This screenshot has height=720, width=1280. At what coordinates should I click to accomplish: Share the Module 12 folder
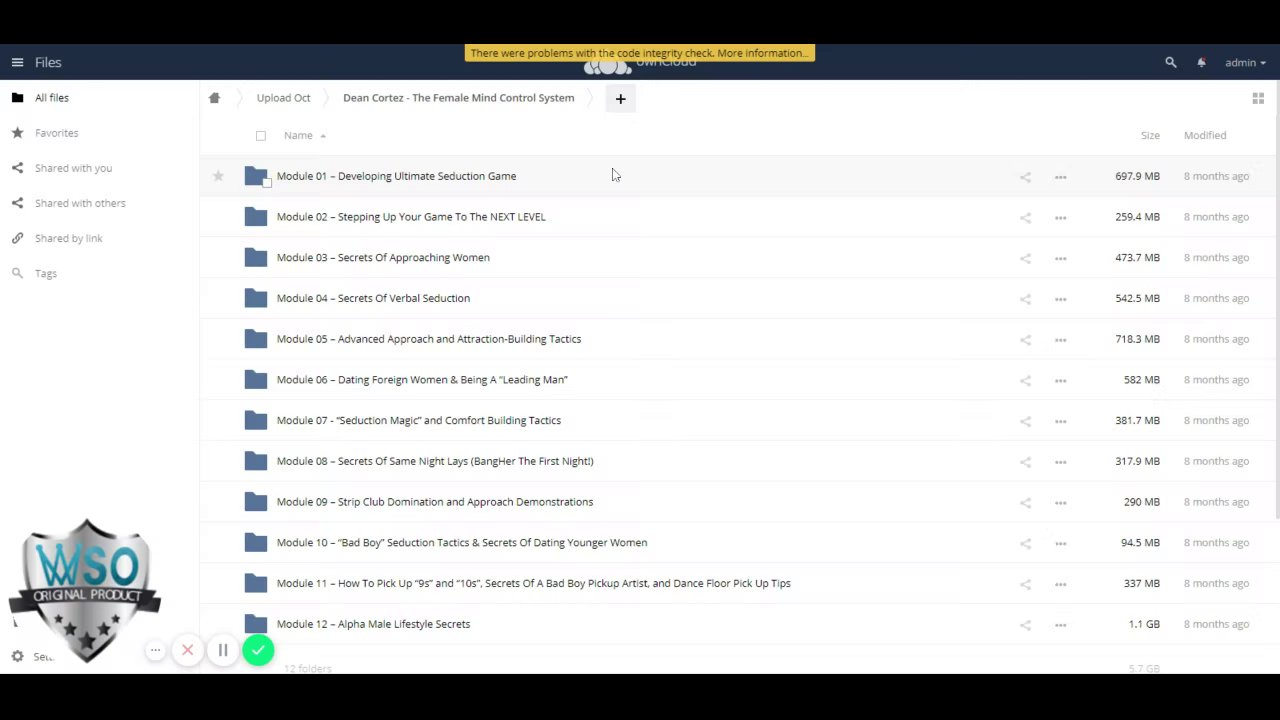point(1025,625)
